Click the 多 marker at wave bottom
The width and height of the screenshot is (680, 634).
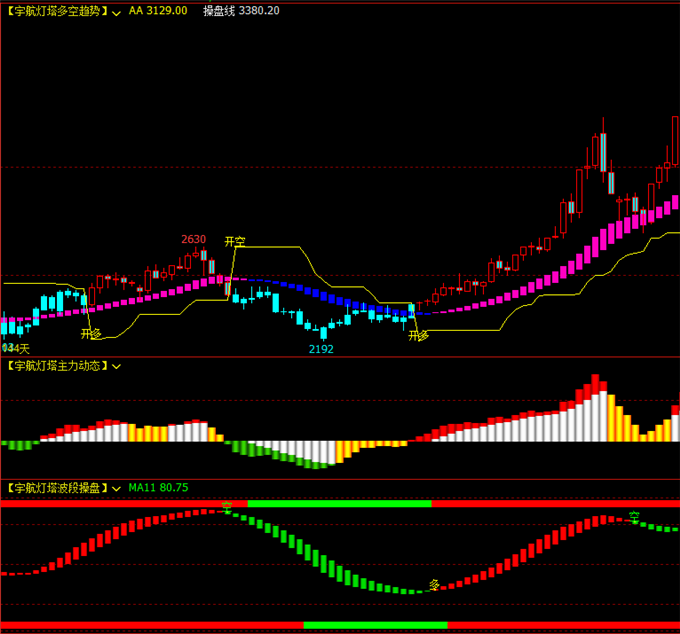[434, 584]
